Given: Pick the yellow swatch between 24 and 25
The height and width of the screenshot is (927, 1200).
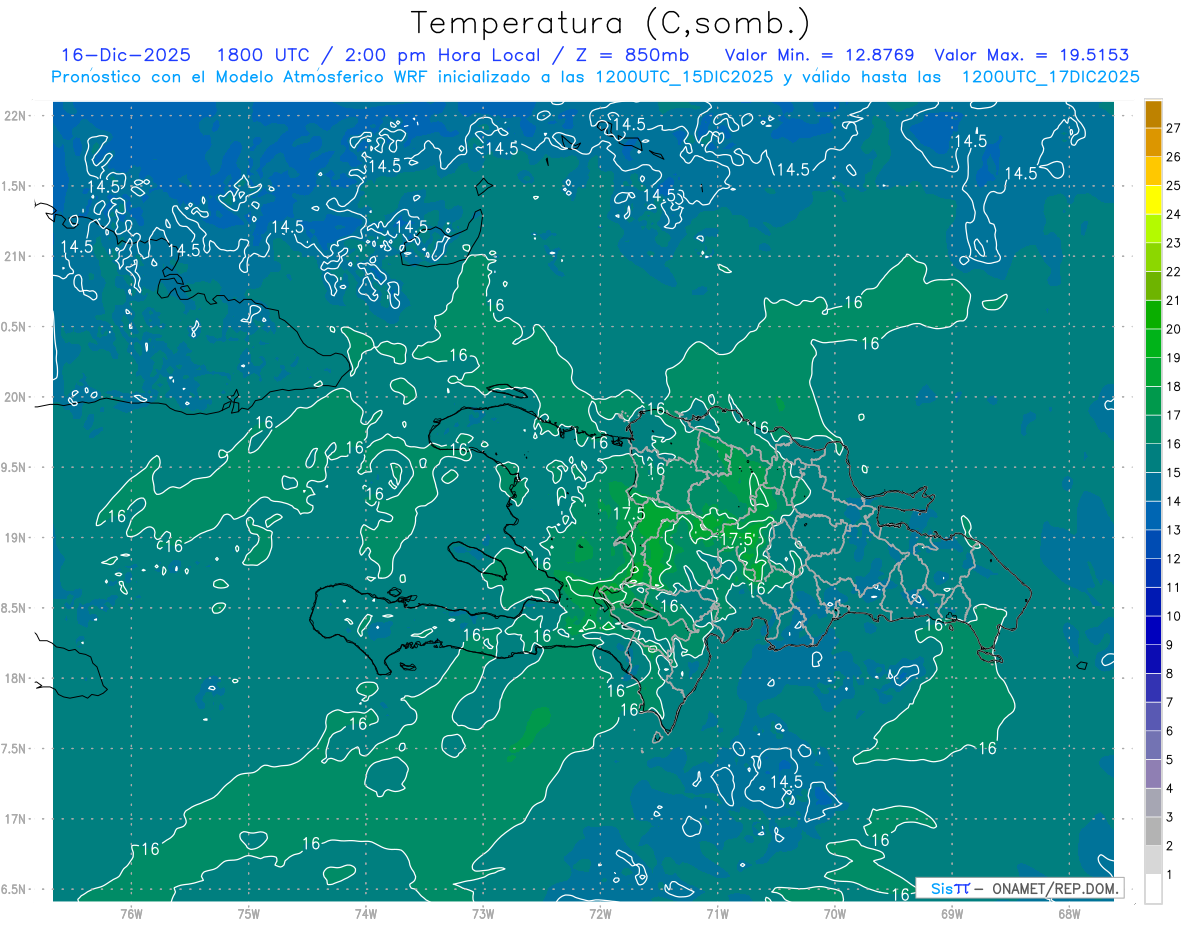Looking at the screenshot, I should (x=1153, y=200).
